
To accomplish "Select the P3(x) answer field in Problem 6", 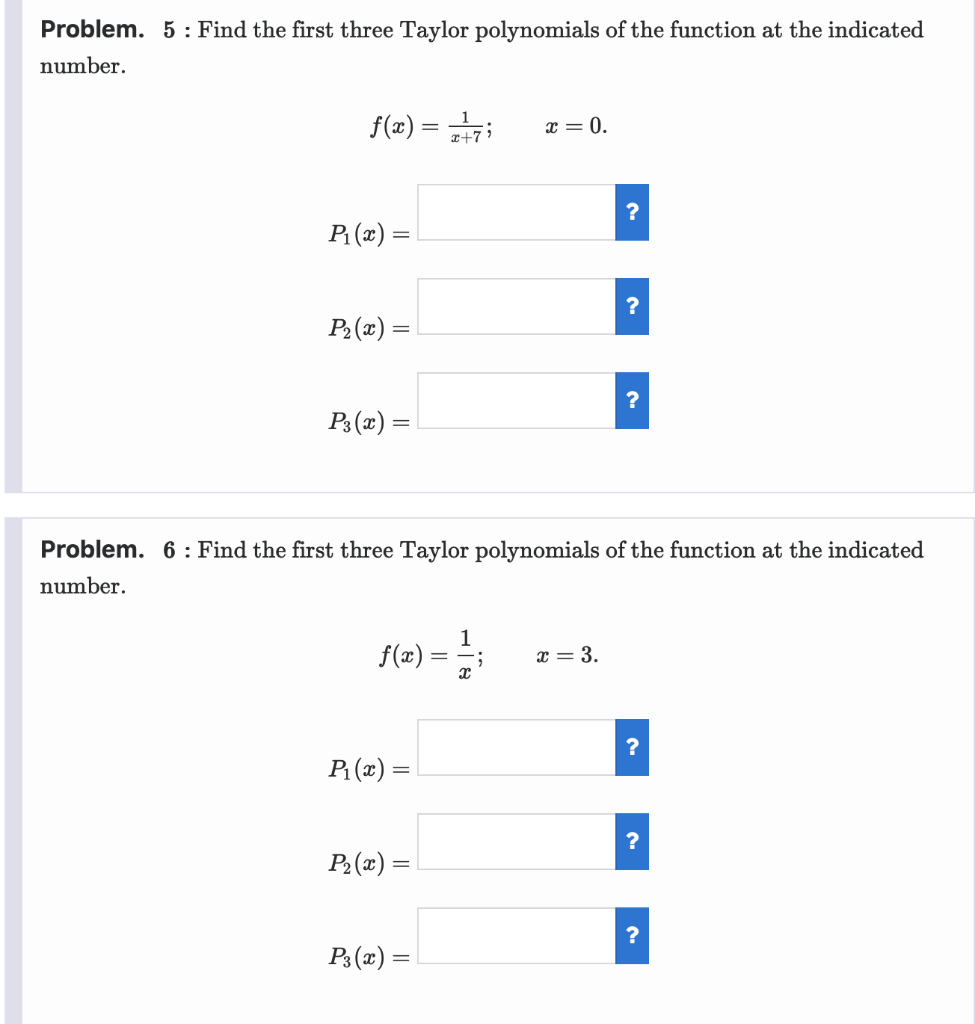I will pos(515,935).
